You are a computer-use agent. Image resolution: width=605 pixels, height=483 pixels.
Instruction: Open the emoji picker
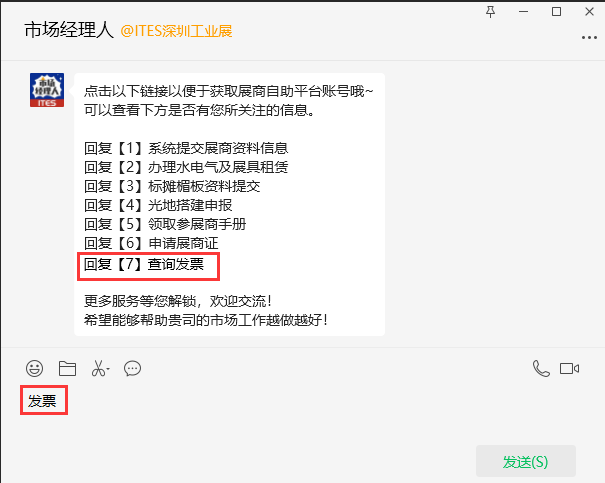[34, 368]
